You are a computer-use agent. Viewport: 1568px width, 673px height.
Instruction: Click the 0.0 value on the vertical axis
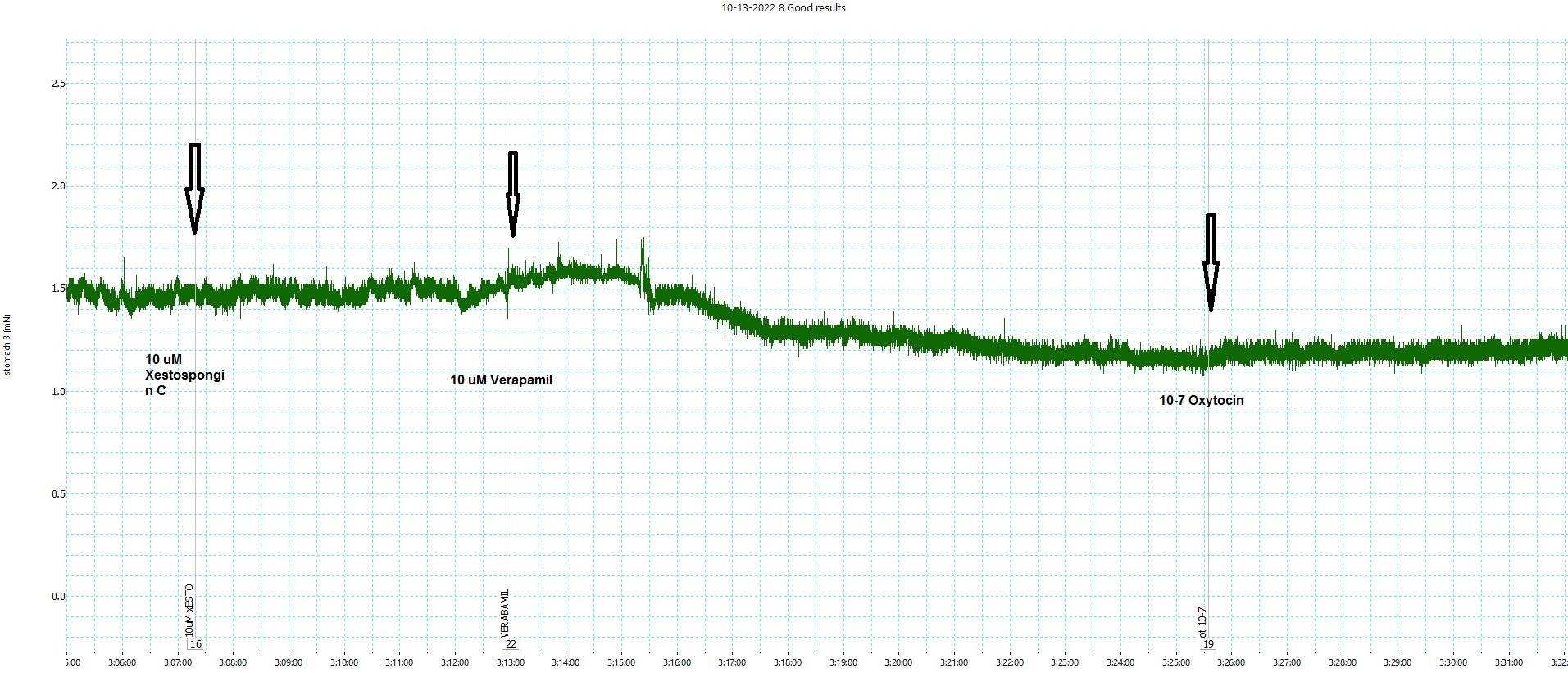pos(57,597)
